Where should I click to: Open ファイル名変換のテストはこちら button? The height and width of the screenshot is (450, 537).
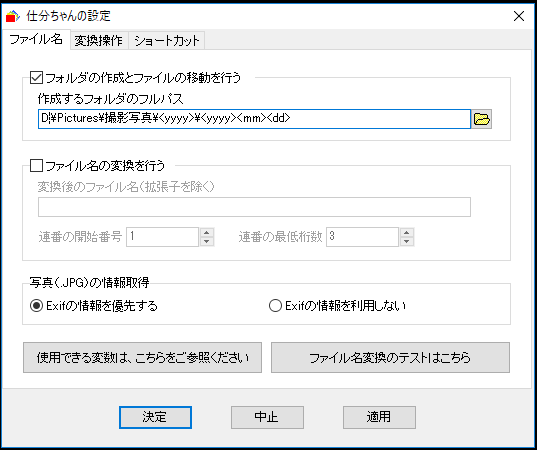(390, 358)
